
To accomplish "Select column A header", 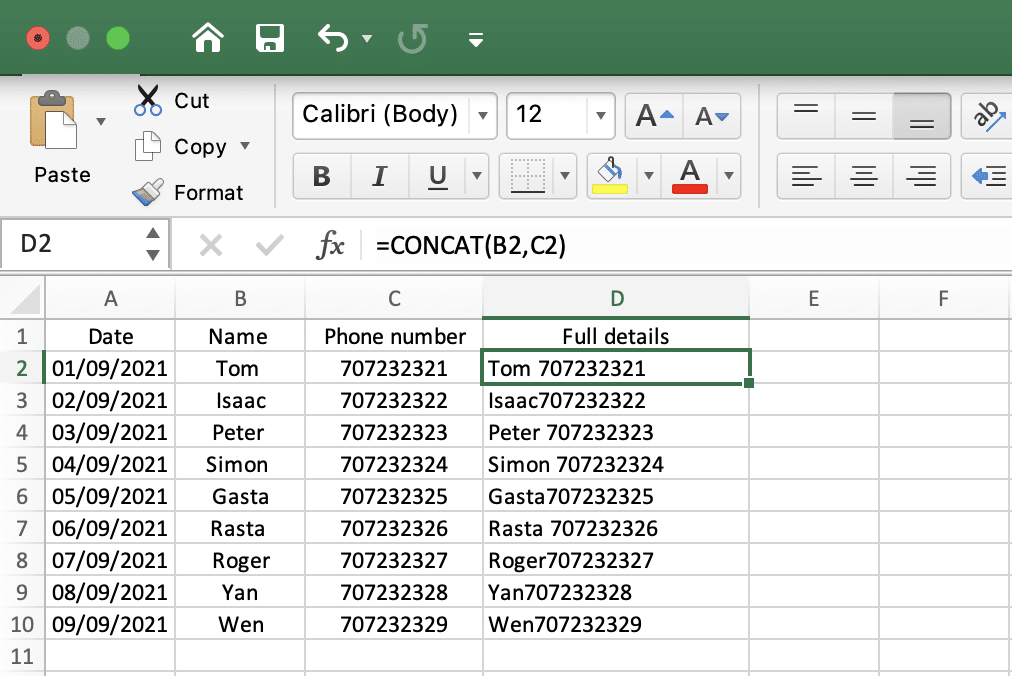I will [110, 298].
